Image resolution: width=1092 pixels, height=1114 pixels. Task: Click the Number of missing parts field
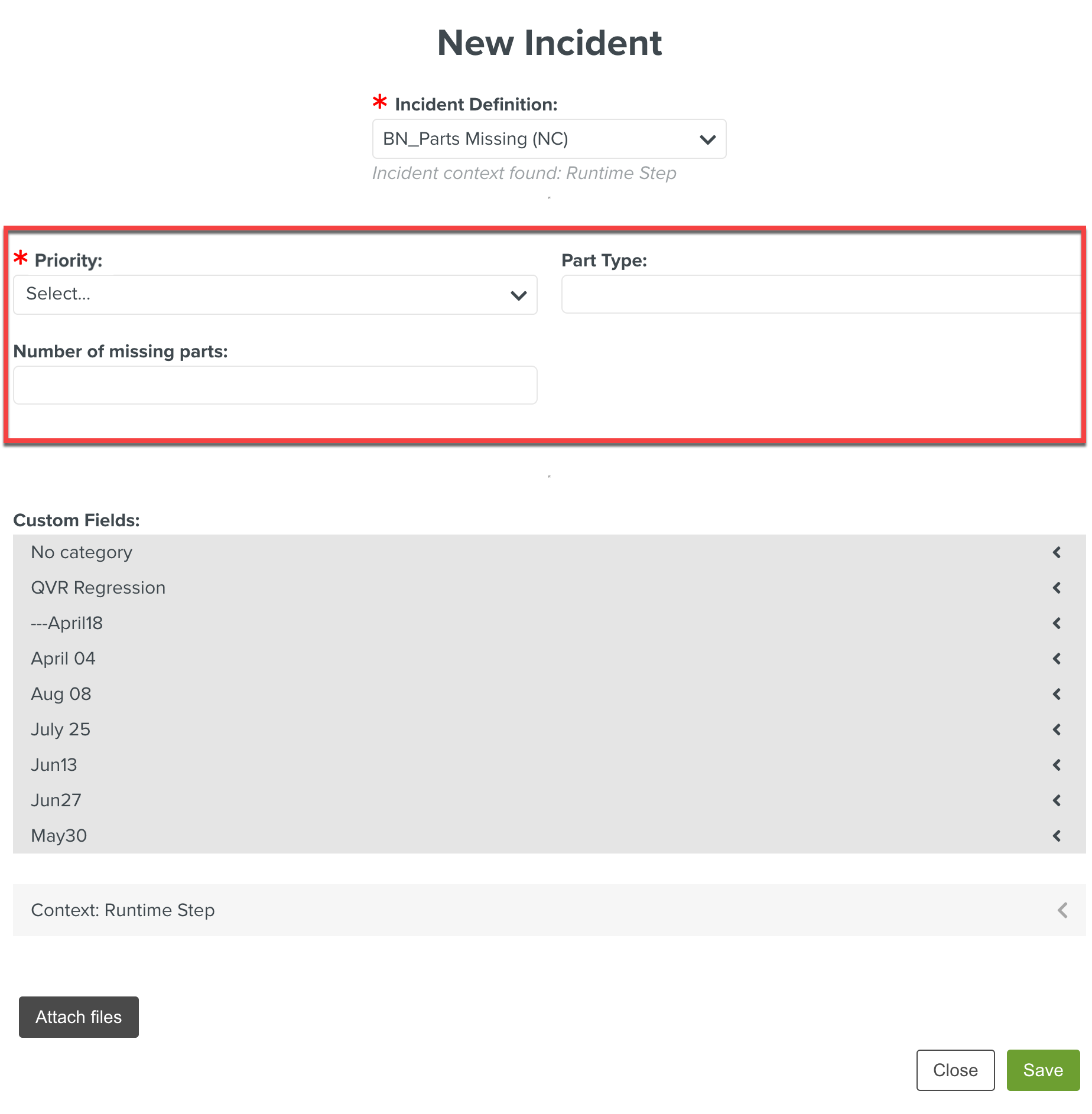[x=275, y=385]
